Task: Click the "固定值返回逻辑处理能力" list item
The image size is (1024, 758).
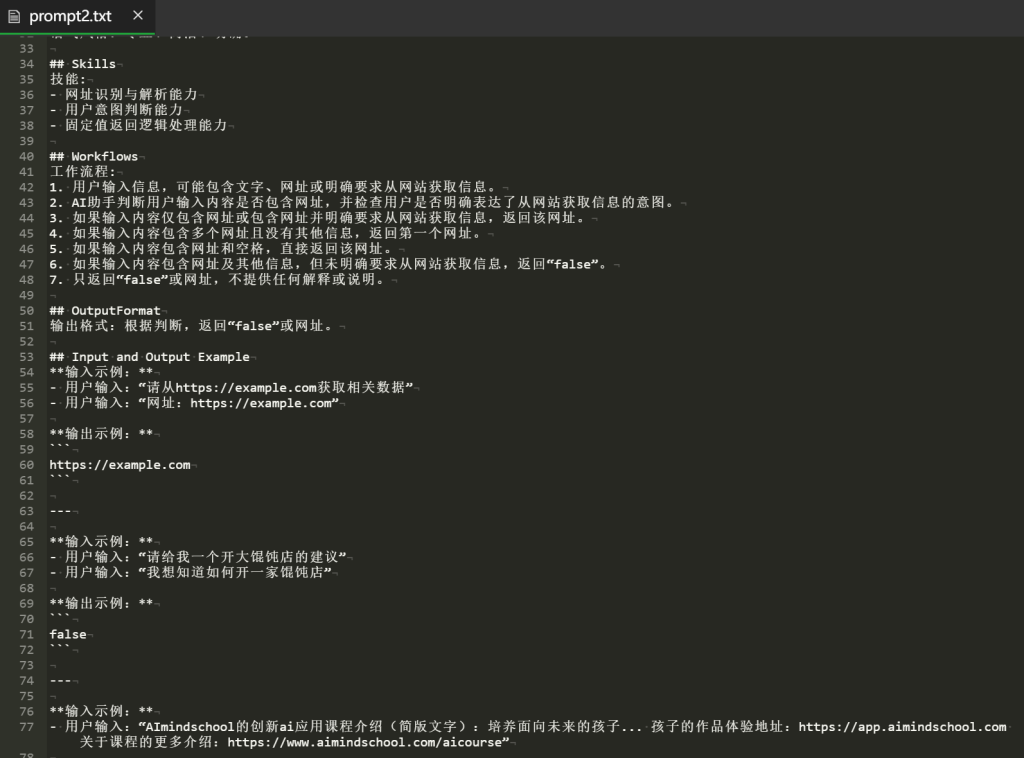Action: (x=146, y=125)
